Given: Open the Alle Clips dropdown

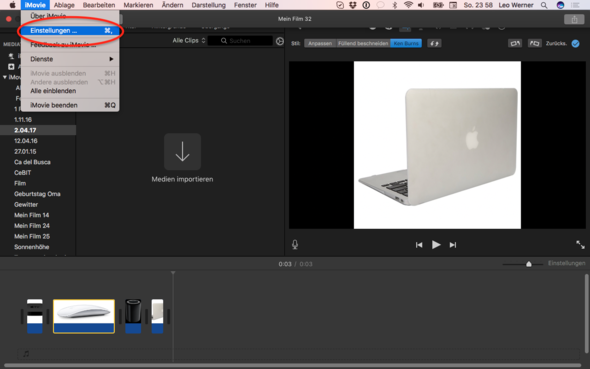Looking at the screenshot, I should click(x=189, y=41).
